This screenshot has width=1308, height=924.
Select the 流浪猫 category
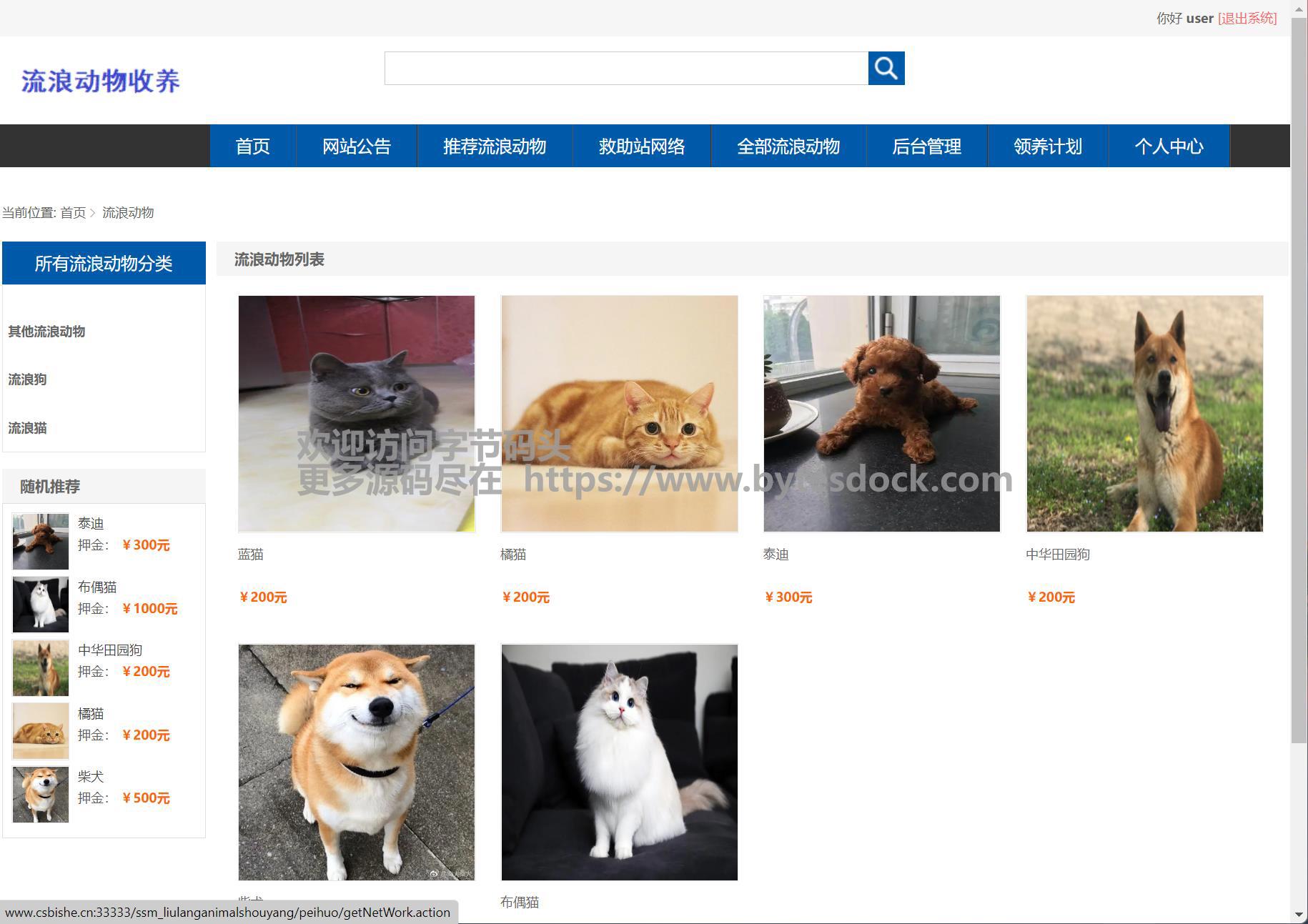coord(27,428)
